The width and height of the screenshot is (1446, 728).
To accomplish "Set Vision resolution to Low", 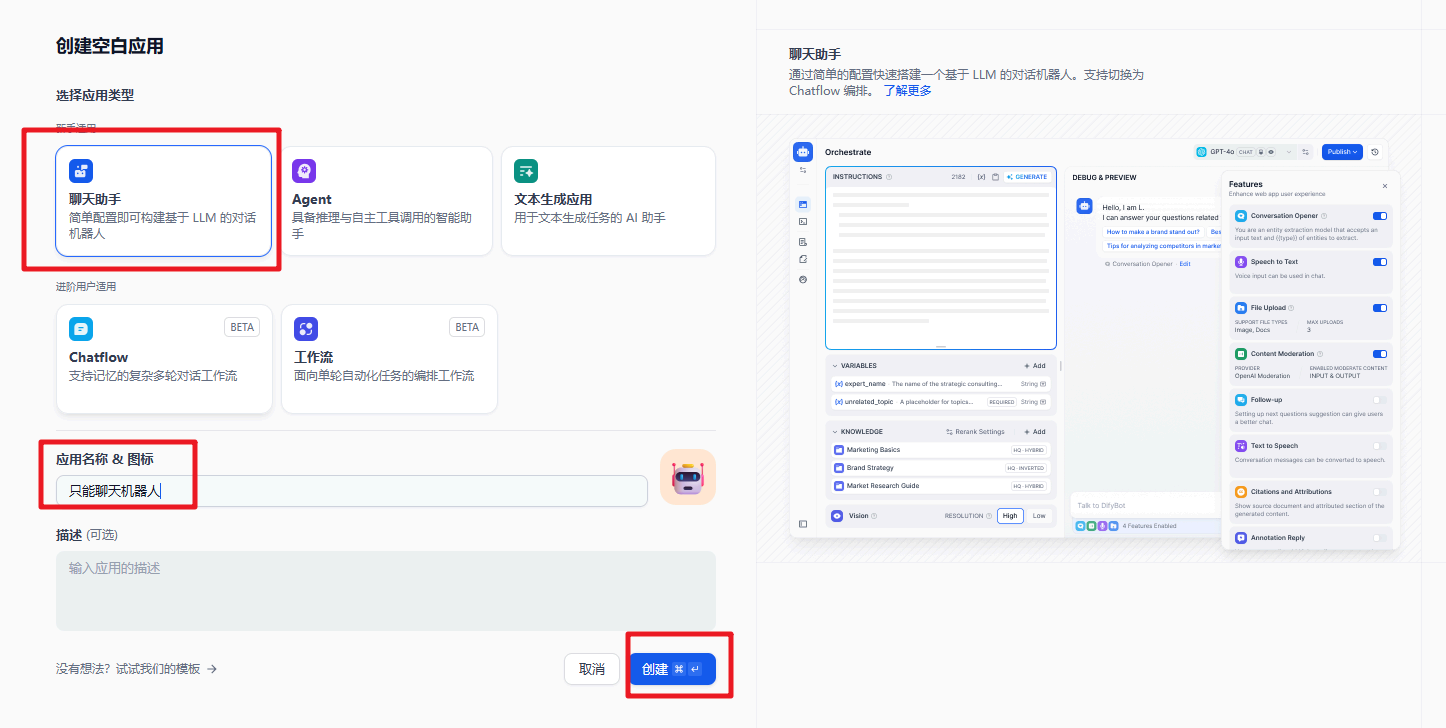I will [x=1039, y=516].
